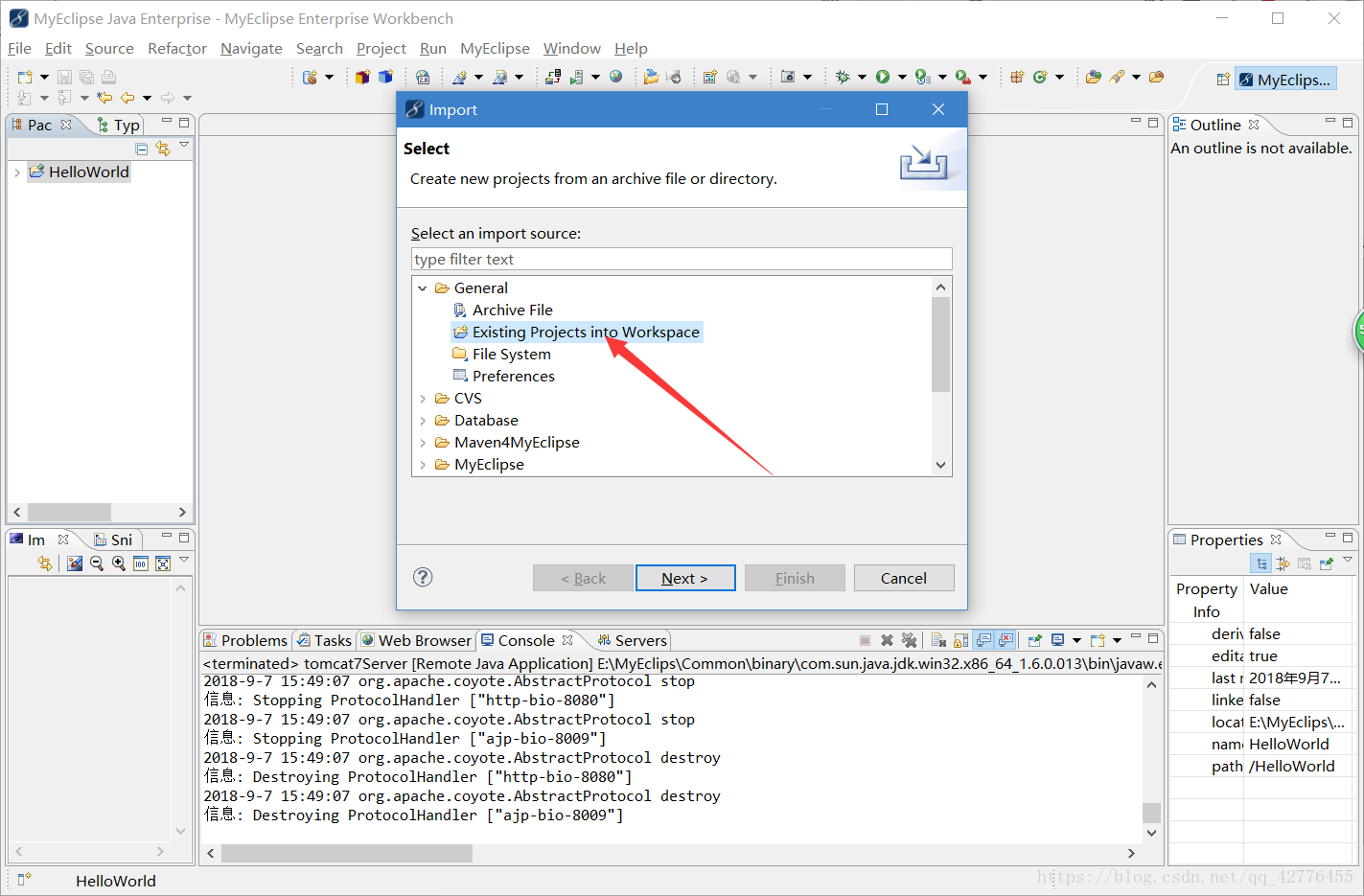This screenshot has height=896, width=1364.
Task: Click the type filter text field
Action: pos(682,259)
